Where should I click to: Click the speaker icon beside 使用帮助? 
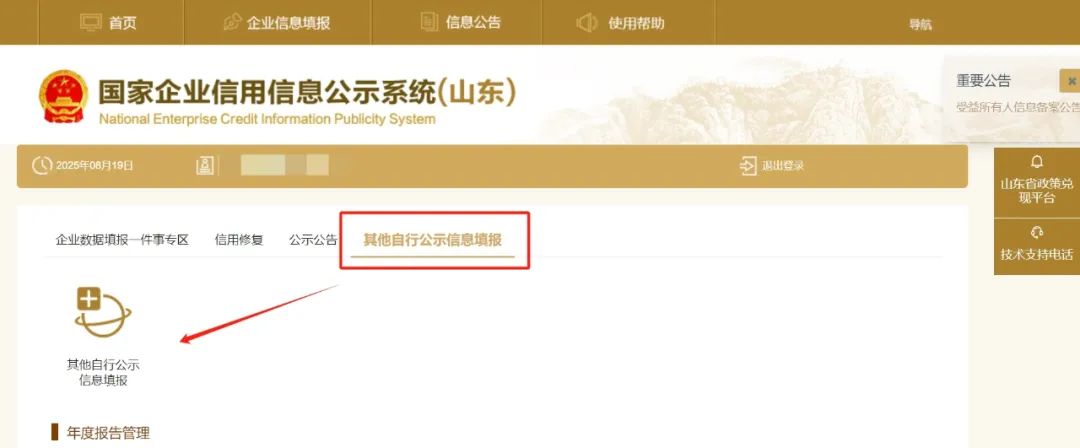586,23
